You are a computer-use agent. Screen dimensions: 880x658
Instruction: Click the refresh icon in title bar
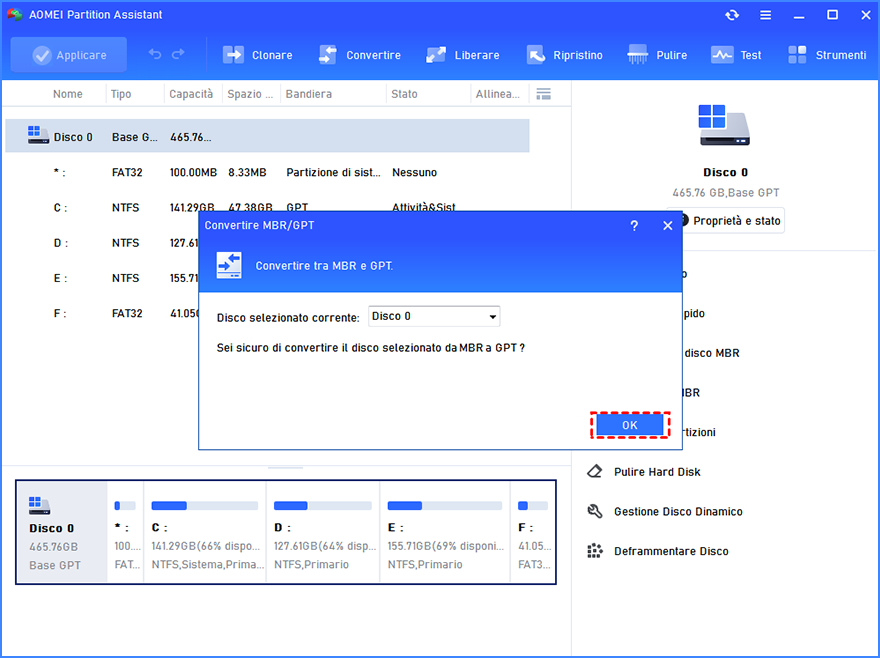click(732, 15)
